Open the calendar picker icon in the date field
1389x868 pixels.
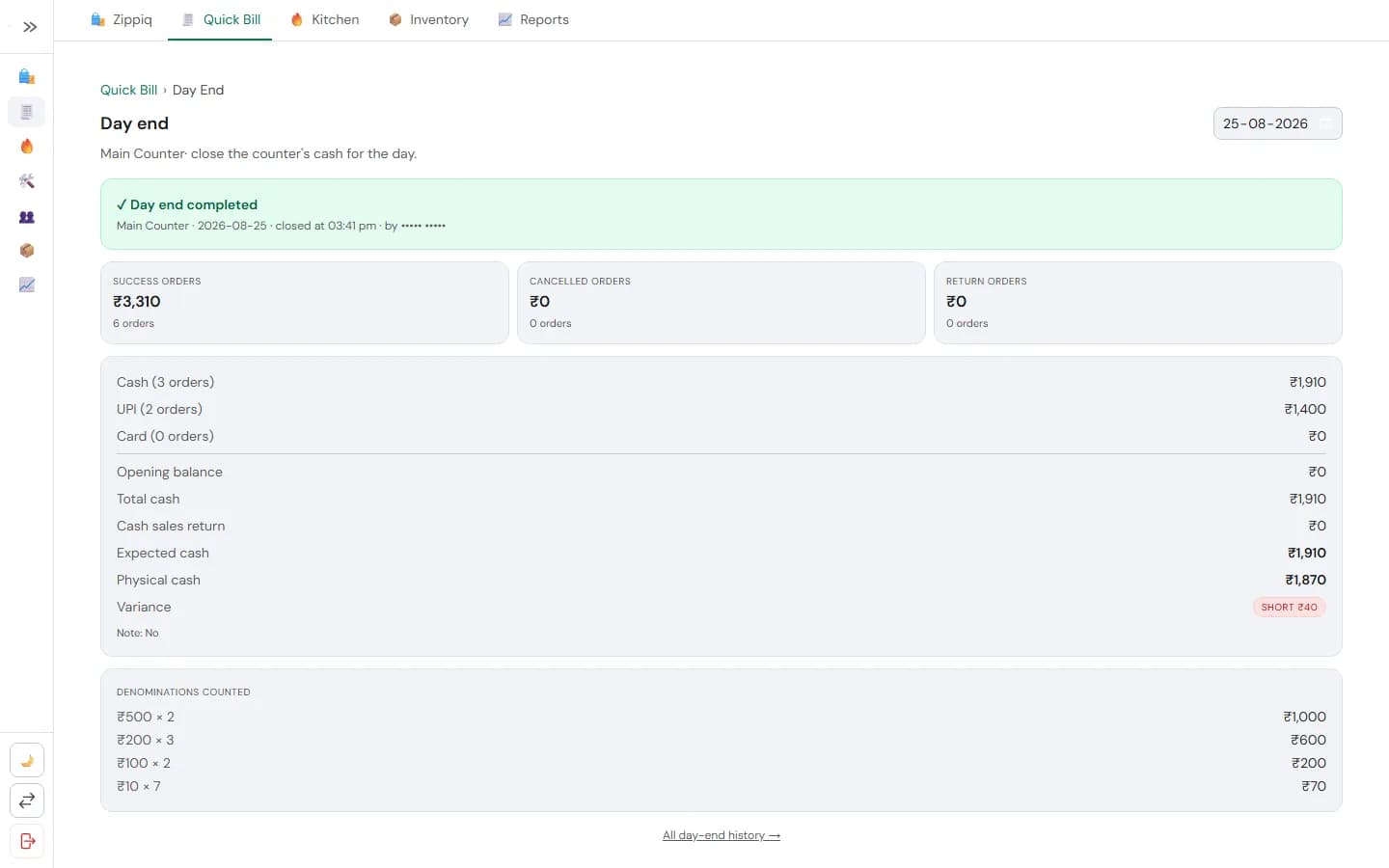(x=1325, y=123)
